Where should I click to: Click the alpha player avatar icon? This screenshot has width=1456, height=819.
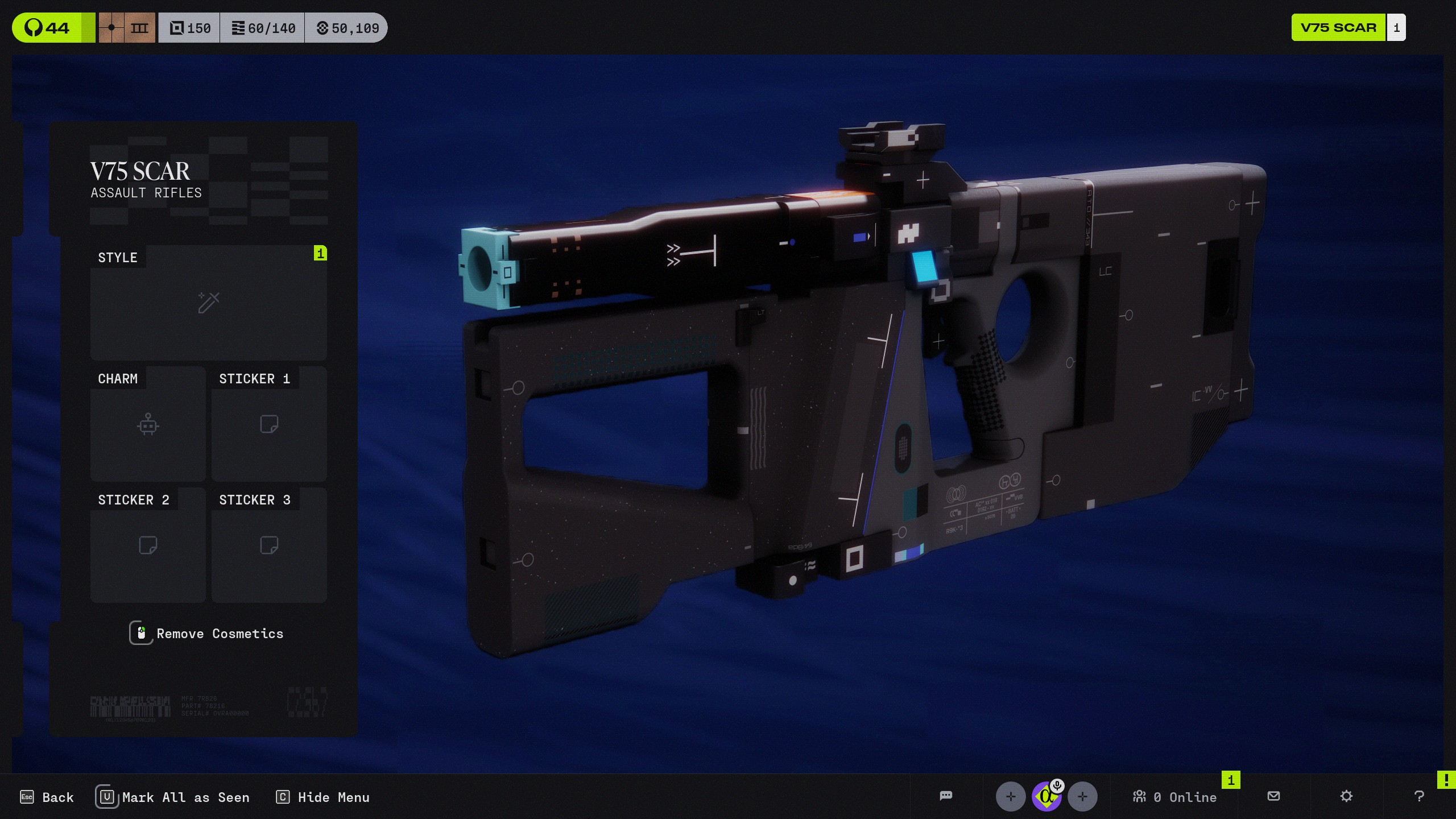[x=1045, y=797]
